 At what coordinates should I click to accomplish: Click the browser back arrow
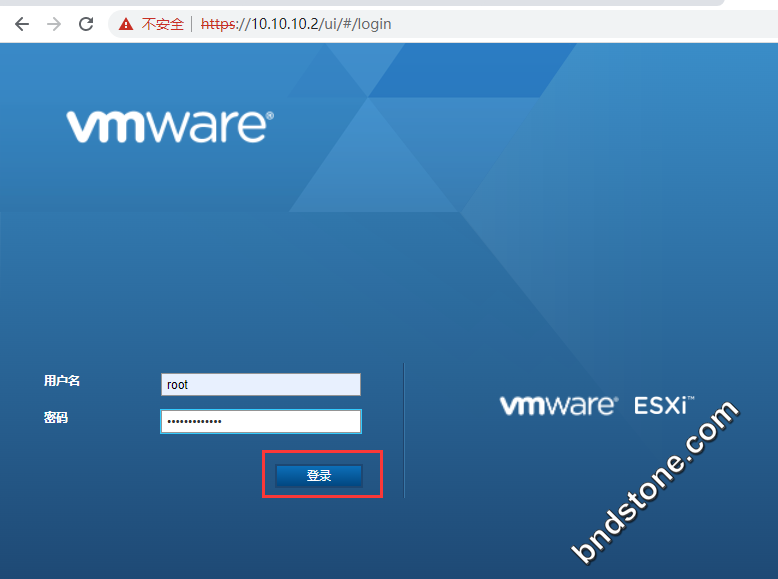pyautogui.click(x=22, y=24)
